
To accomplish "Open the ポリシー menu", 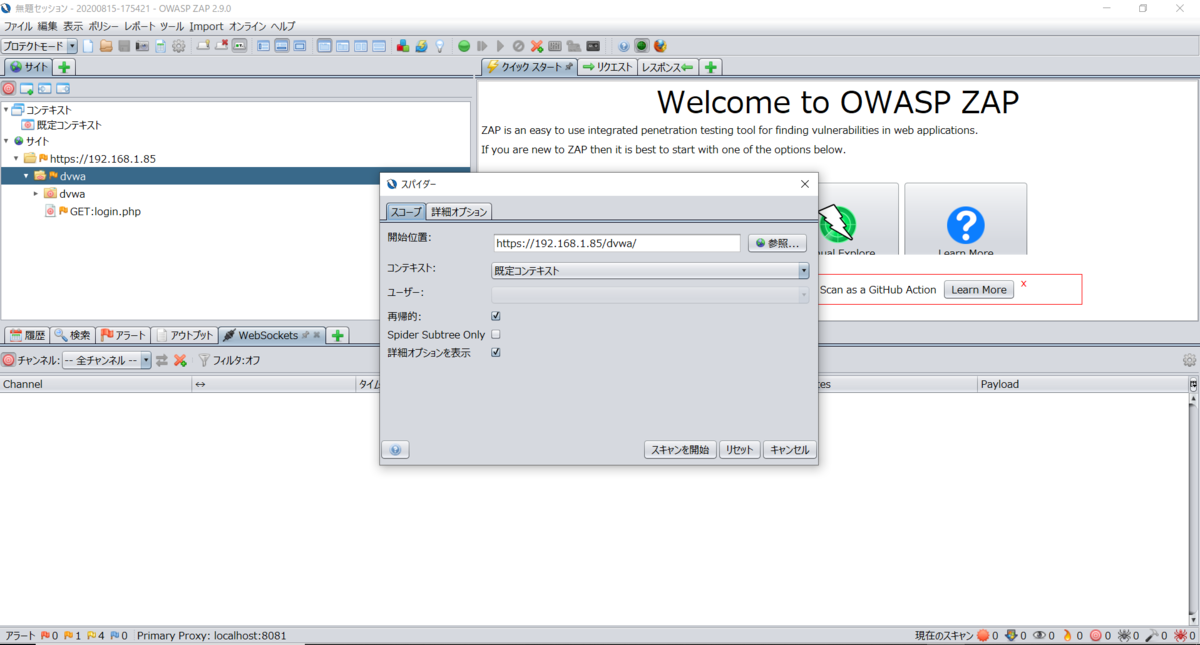I will click(103, 25).
